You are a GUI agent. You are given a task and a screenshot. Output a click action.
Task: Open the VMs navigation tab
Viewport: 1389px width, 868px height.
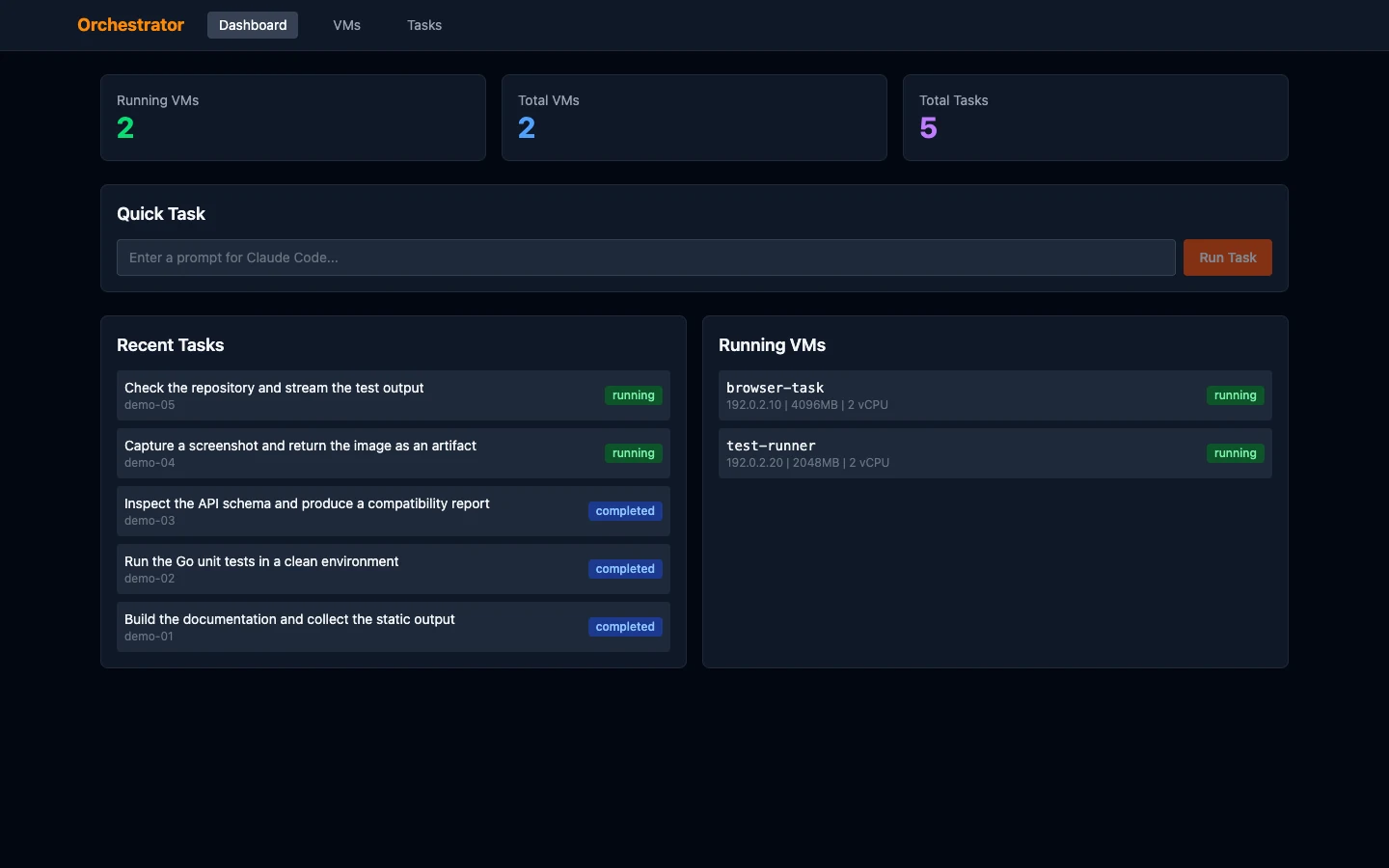pyautogui.click(x=346, y=25)
